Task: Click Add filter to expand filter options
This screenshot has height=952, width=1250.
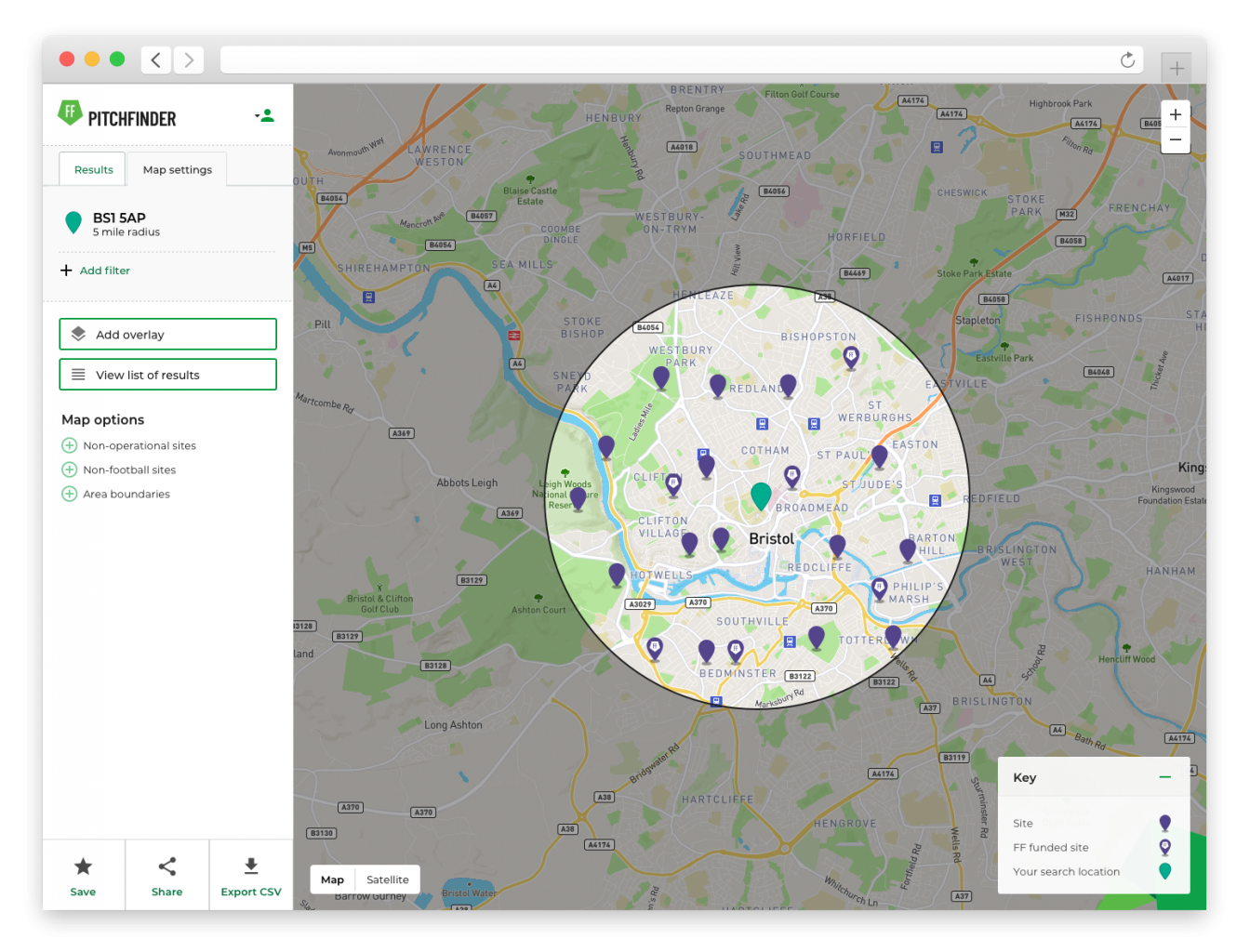Action: click(94, 271)
